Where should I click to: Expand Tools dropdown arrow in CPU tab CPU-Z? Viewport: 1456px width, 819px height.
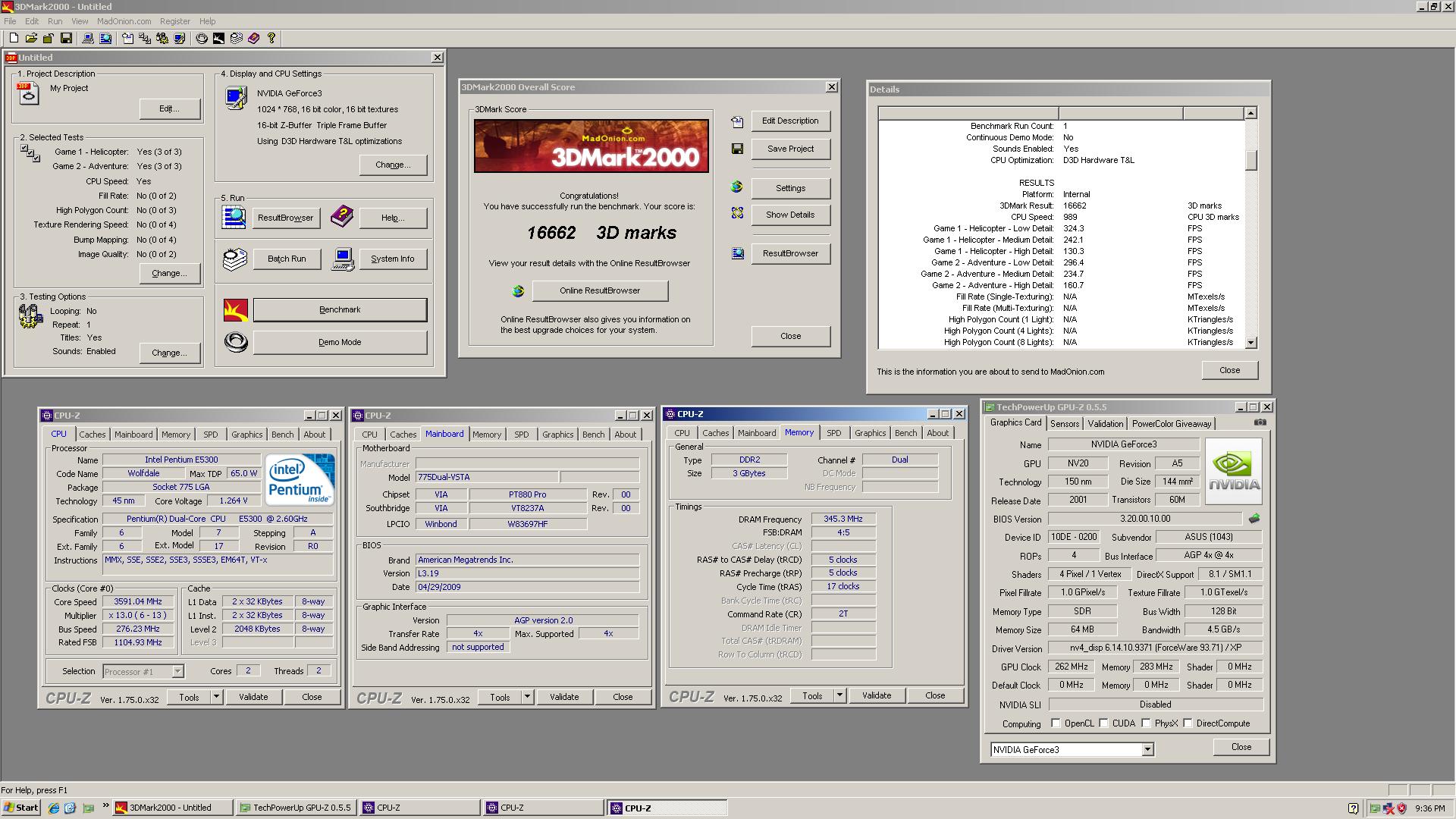point(216,696)
